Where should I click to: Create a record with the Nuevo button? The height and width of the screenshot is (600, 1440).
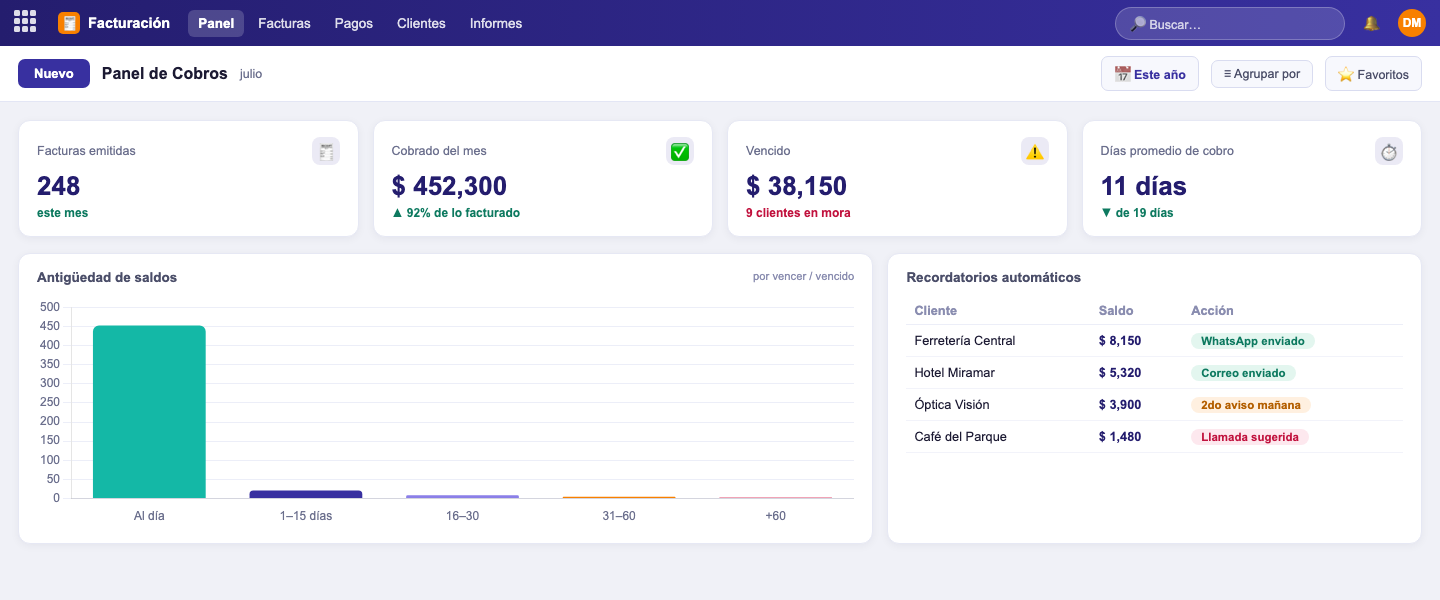[x=54, y=73]
